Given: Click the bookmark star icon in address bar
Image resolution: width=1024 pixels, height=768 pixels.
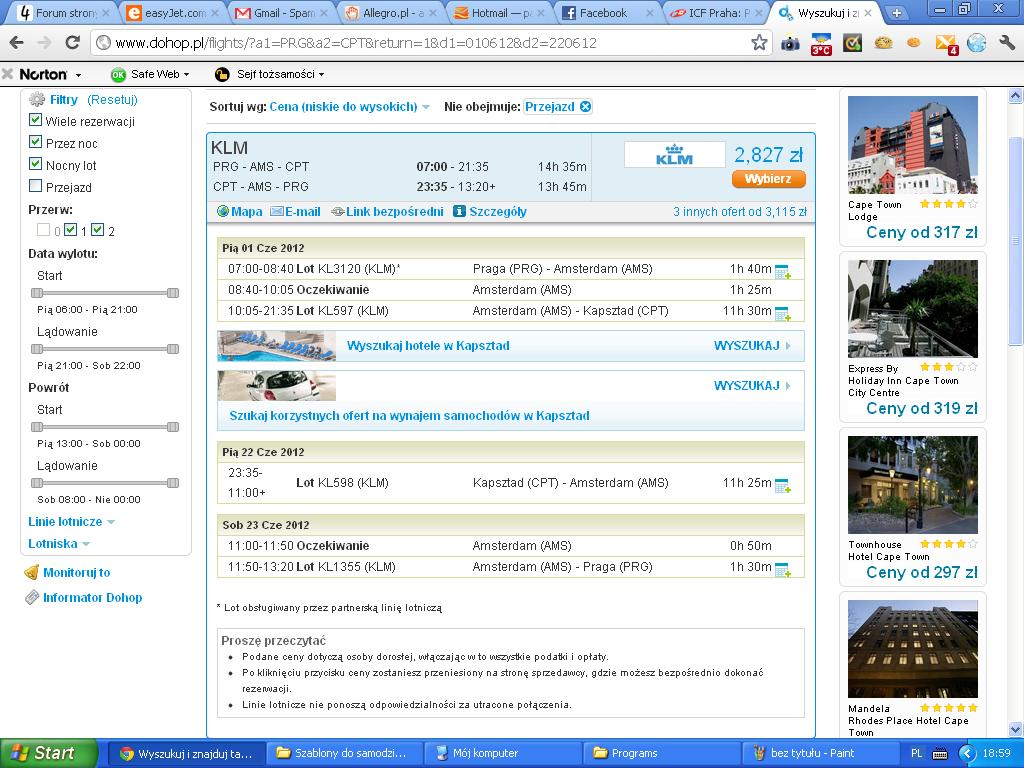Looking at the screenshot, I should (x=759, y=43).
